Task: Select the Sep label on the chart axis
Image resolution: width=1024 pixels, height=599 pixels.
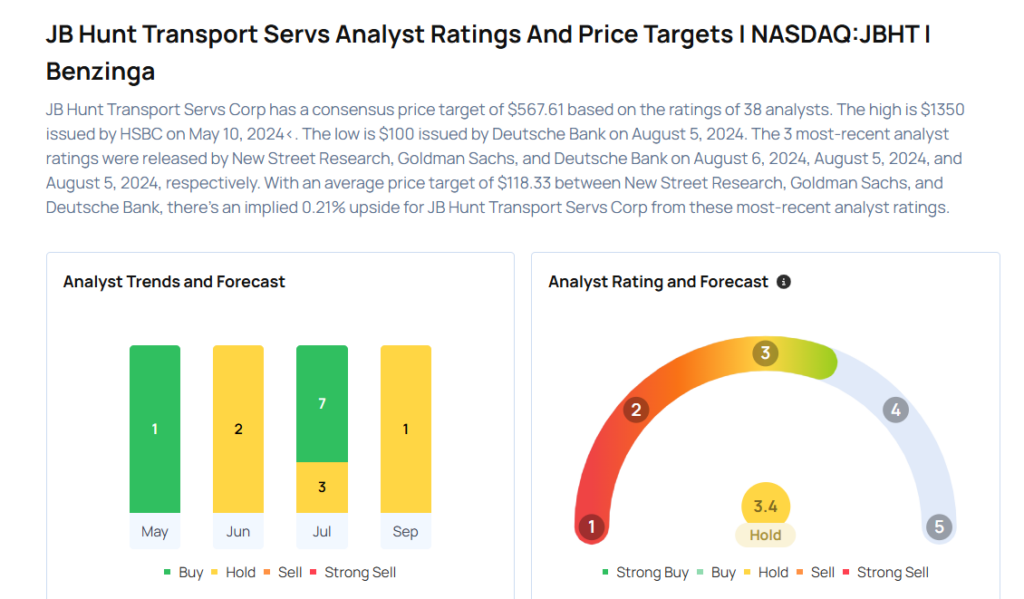Action: [x=405, y=531]
